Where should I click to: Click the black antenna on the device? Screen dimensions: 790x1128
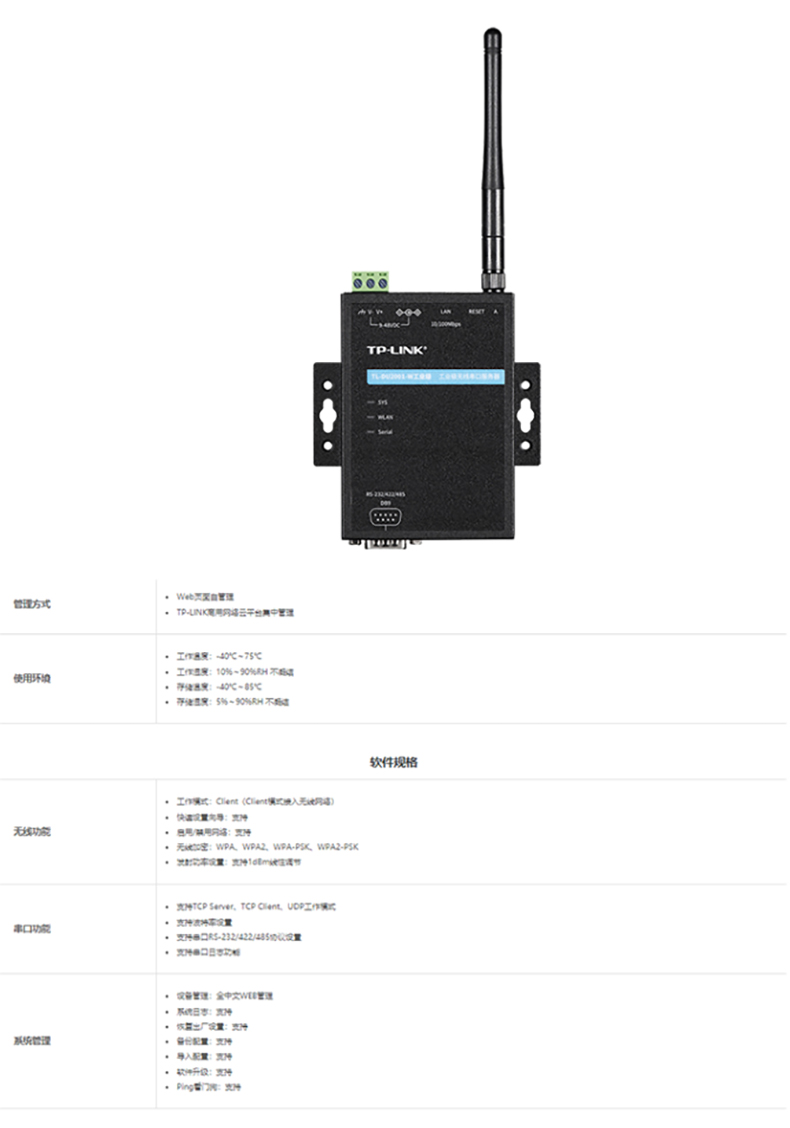(x=492, y=160)
